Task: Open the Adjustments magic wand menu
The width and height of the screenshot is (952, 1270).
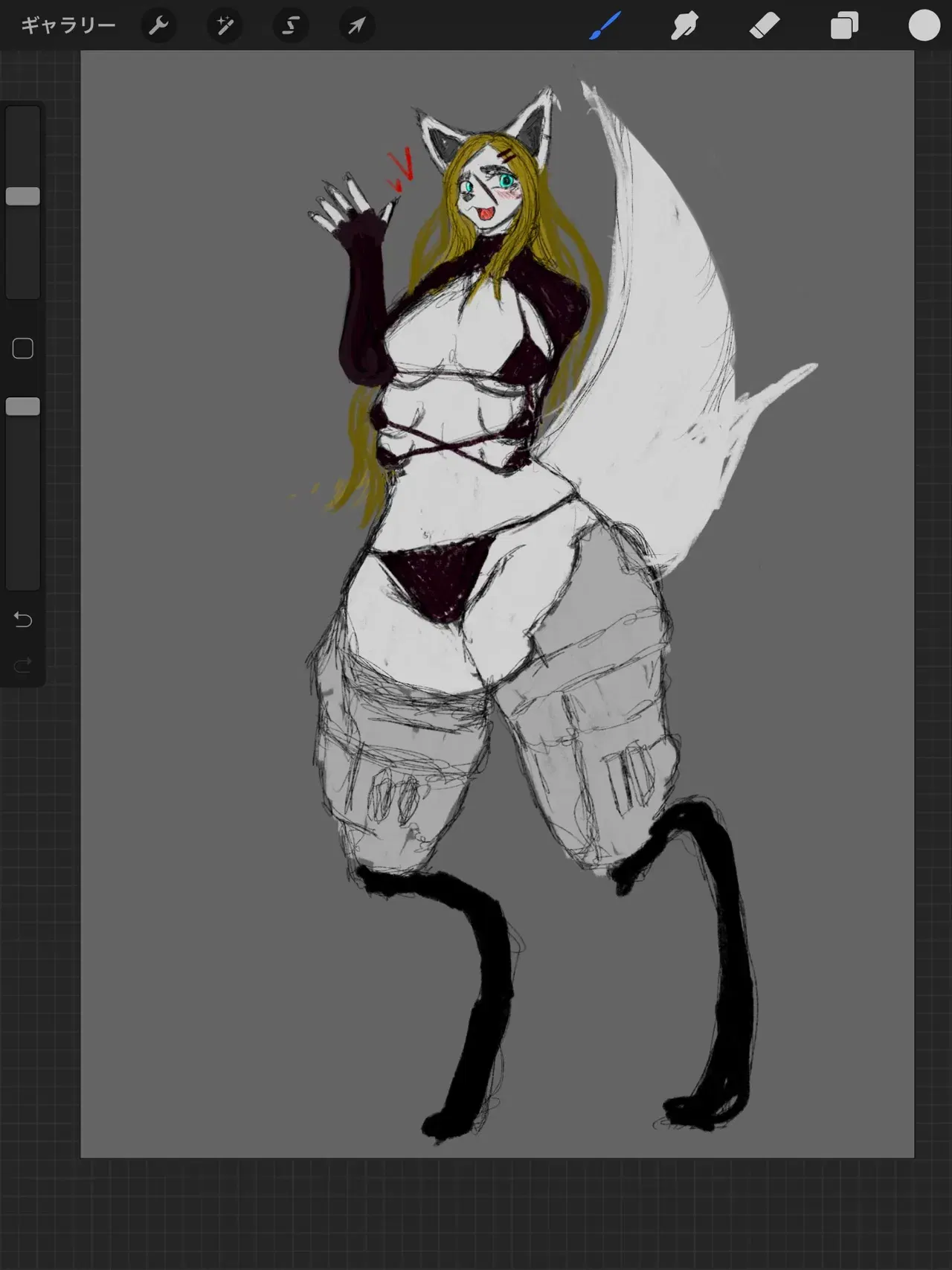Action: [224, 26]
